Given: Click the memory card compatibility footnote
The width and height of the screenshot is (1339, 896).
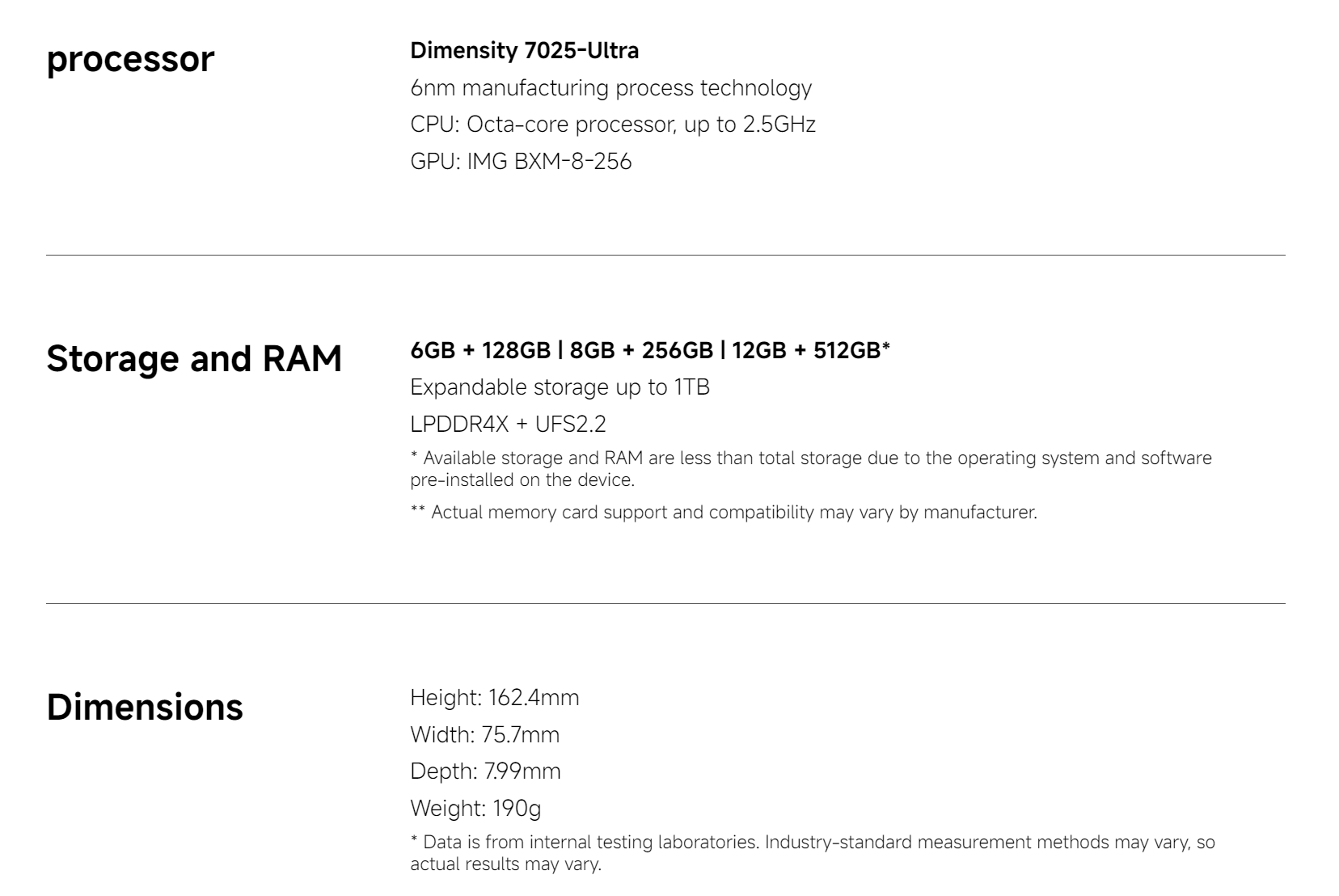Looking at the screenshot, I should coord(724,512).
